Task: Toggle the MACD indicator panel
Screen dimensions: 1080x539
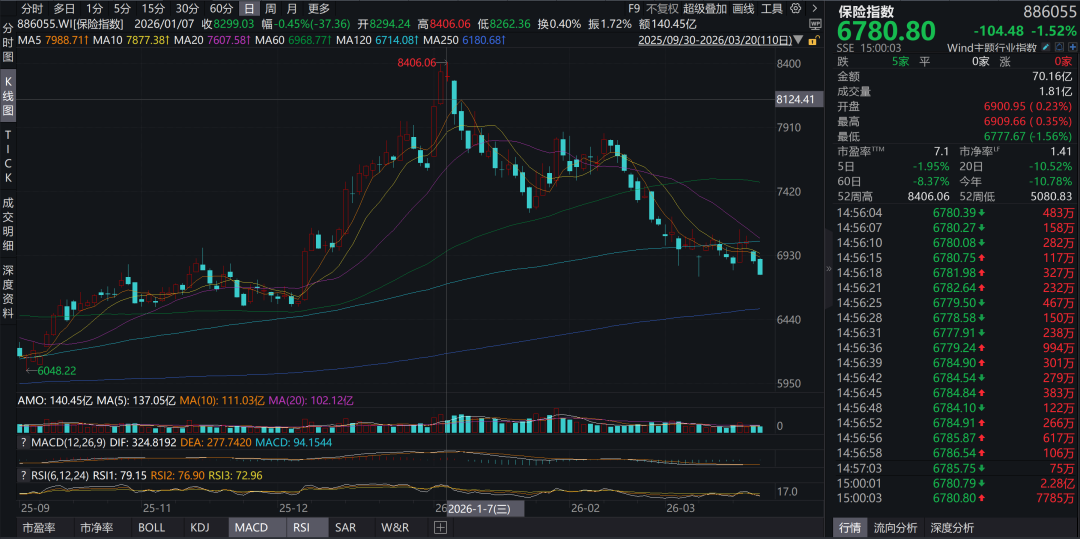Action: tap(250, 527)
